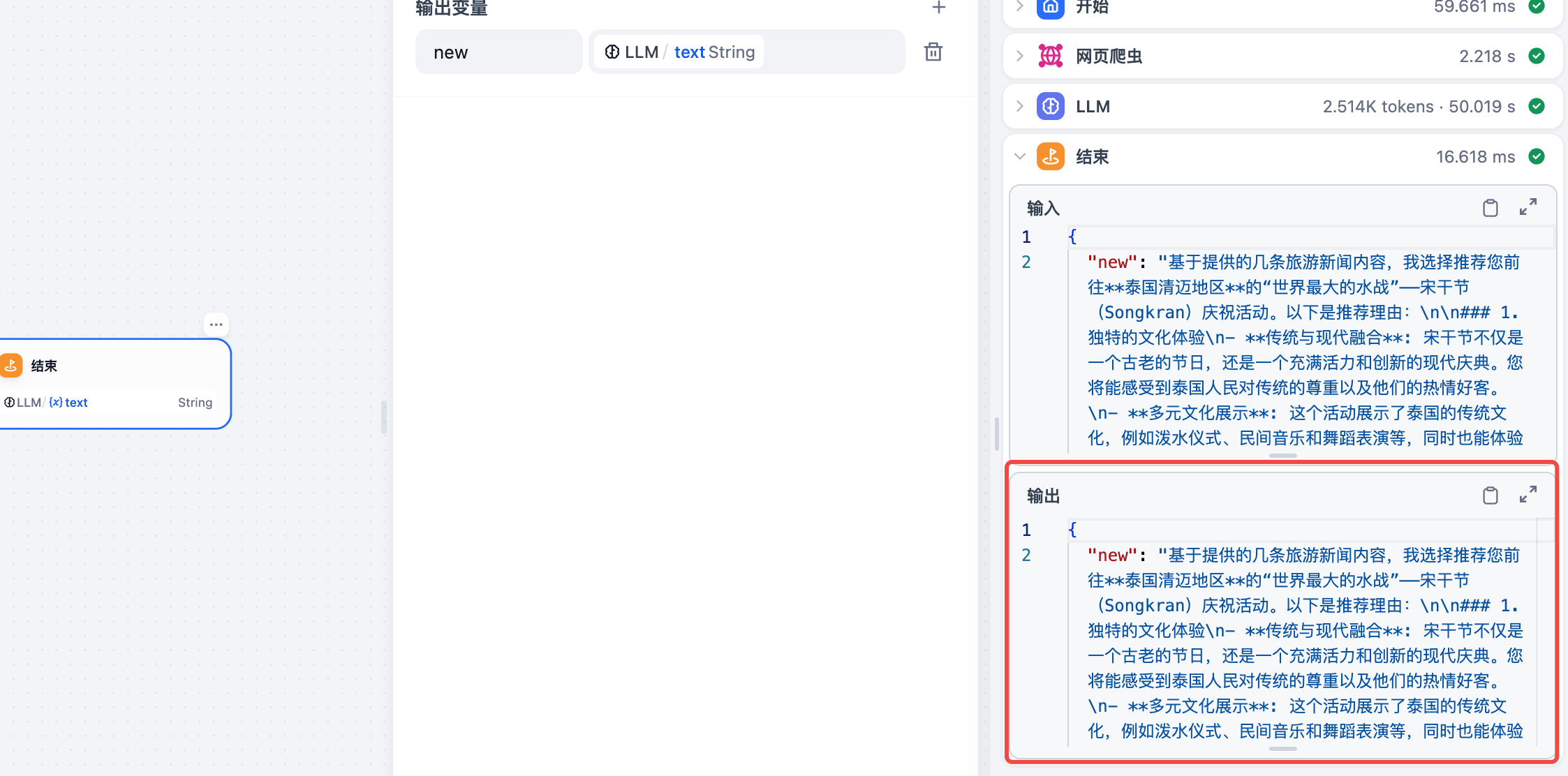Click the LLM step icon in run log
Image resolution: width=1568 pixels, height=776 pixels.
[1050, 106]
